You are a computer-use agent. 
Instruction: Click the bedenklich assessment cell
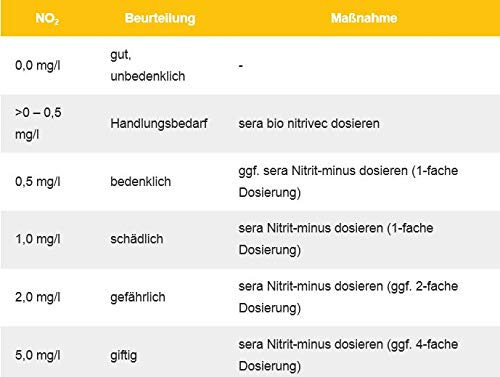[140, 181]
